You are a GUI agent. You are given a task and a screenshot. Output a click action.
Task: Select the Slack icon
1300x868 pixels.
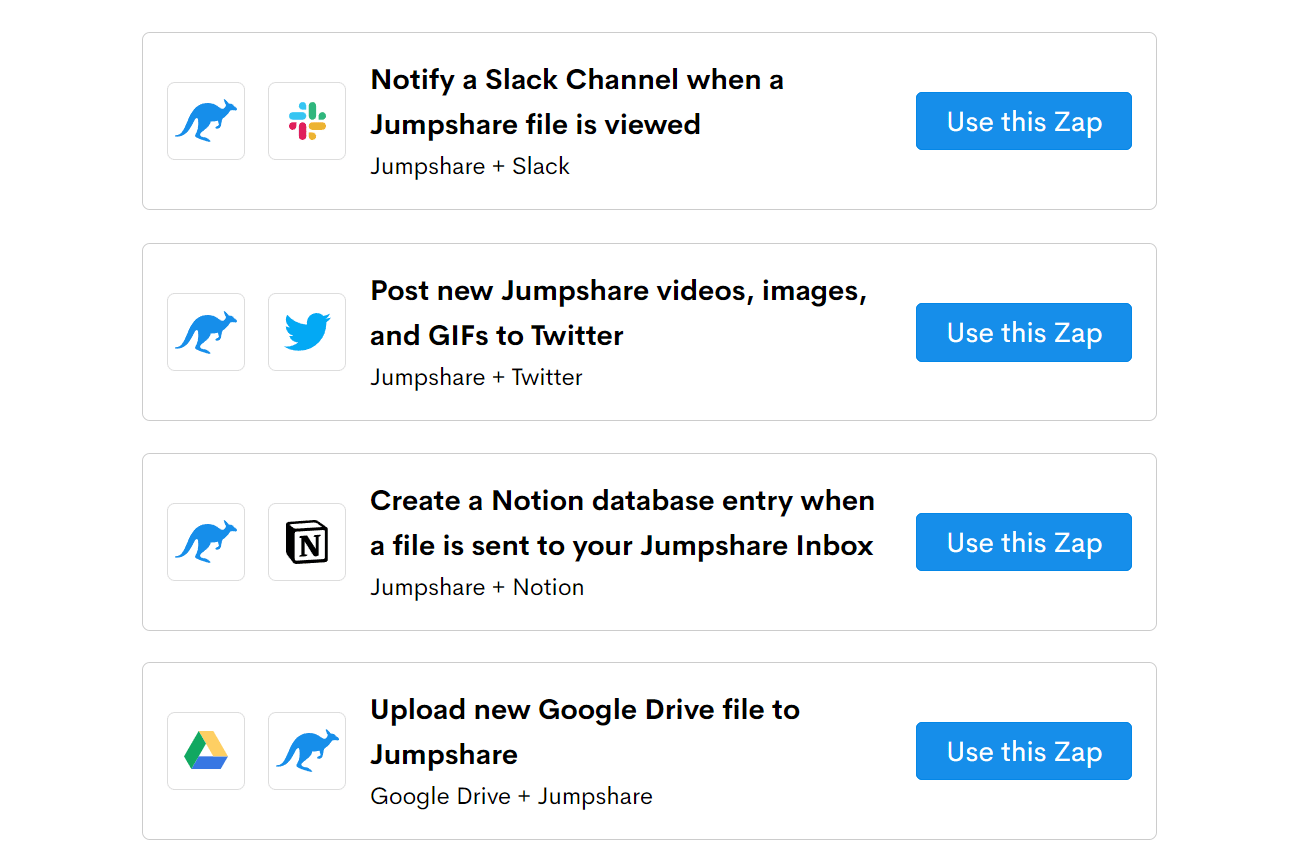[x=306, y=120]
